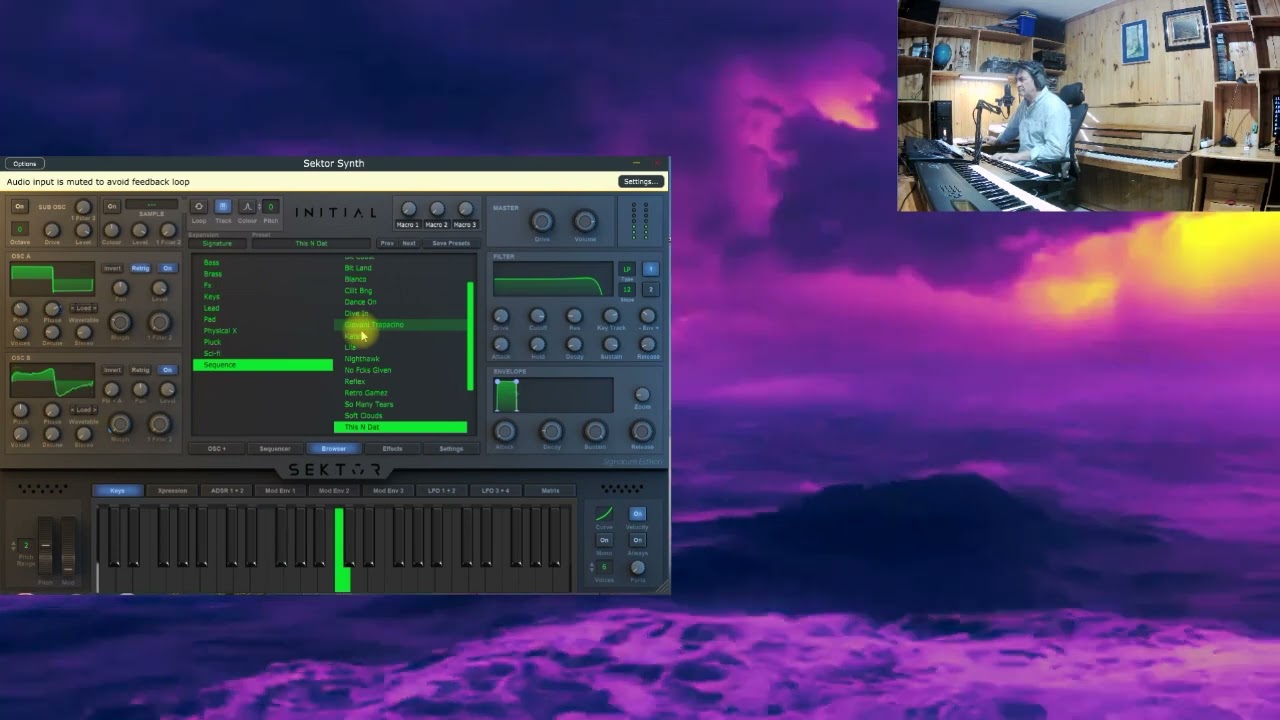Open the filter Type LP selector
Screen dimensions: 1280x720
coord(627,269)
